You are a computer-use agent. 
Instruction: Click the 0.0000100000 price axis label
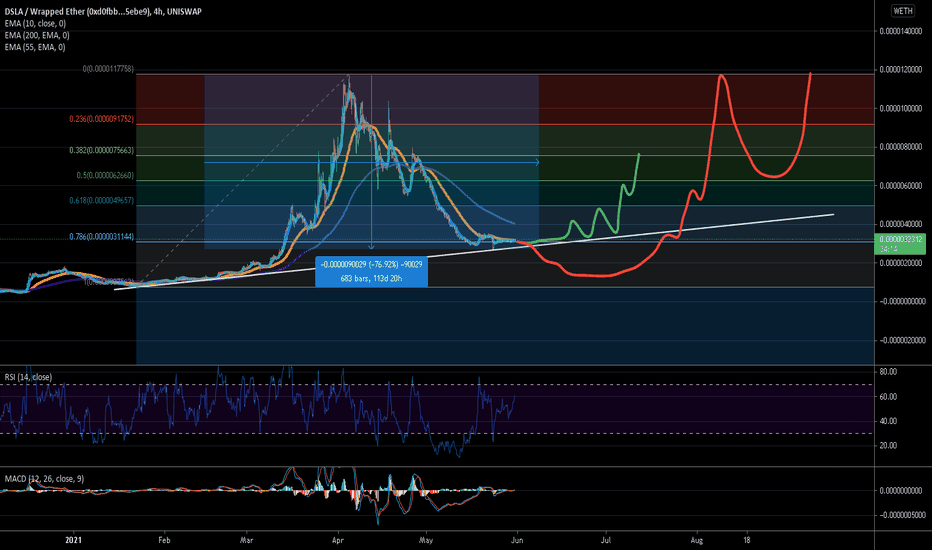pyautogui.click(x=901, y=108)
